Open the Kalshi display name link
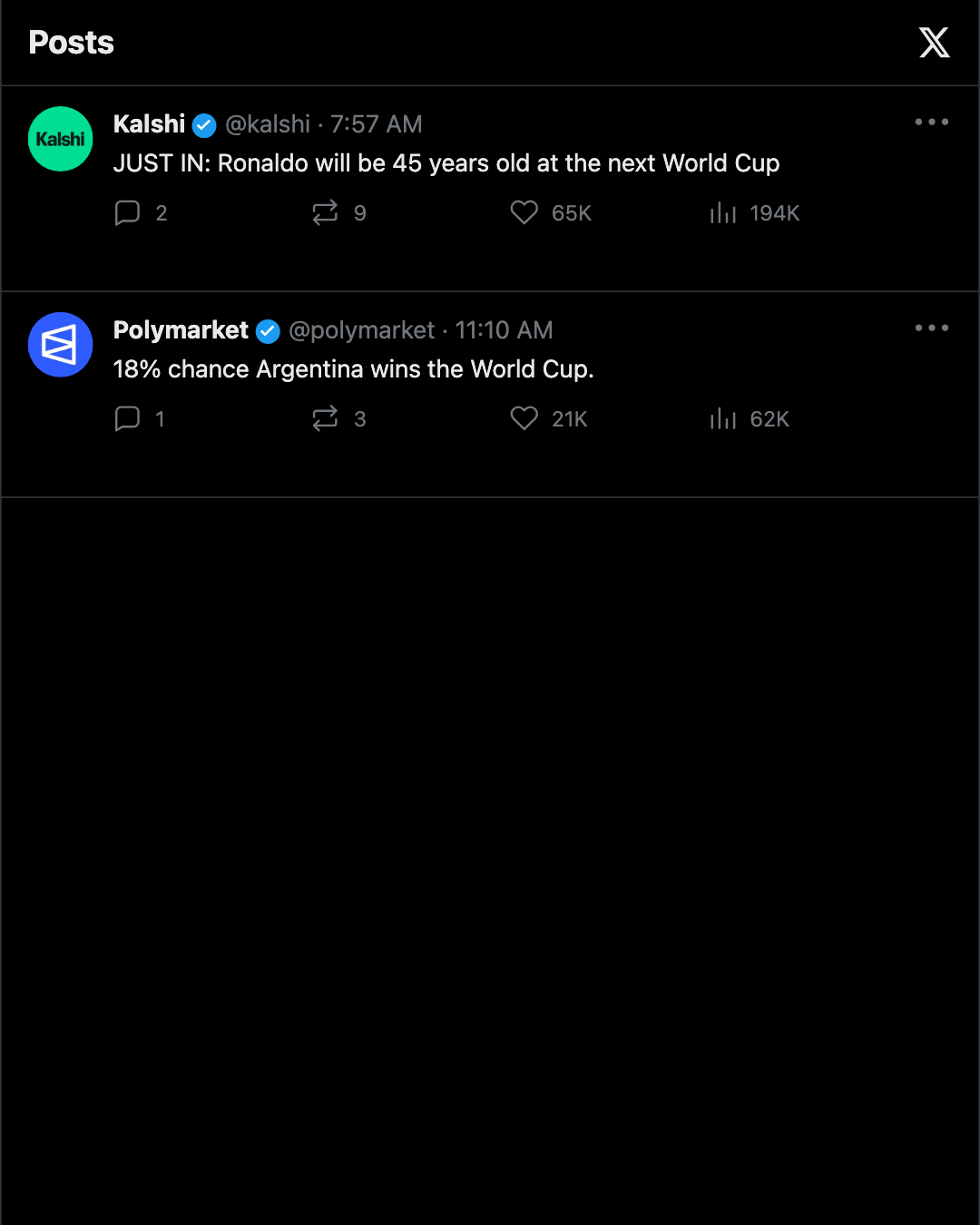 tap(149, 124)
